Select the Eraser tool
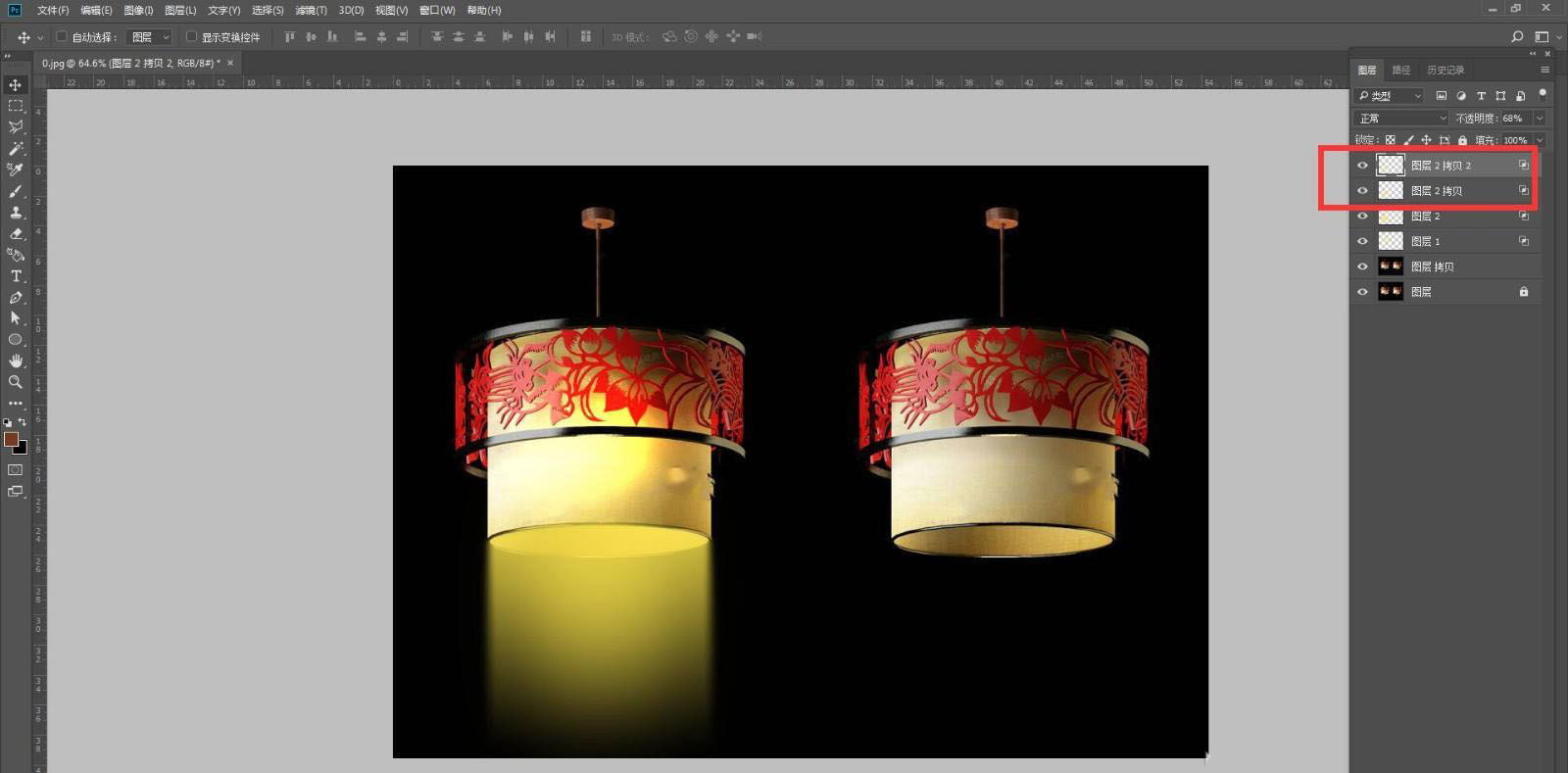This screenshot has width=1568, height=773. (16, 234)
